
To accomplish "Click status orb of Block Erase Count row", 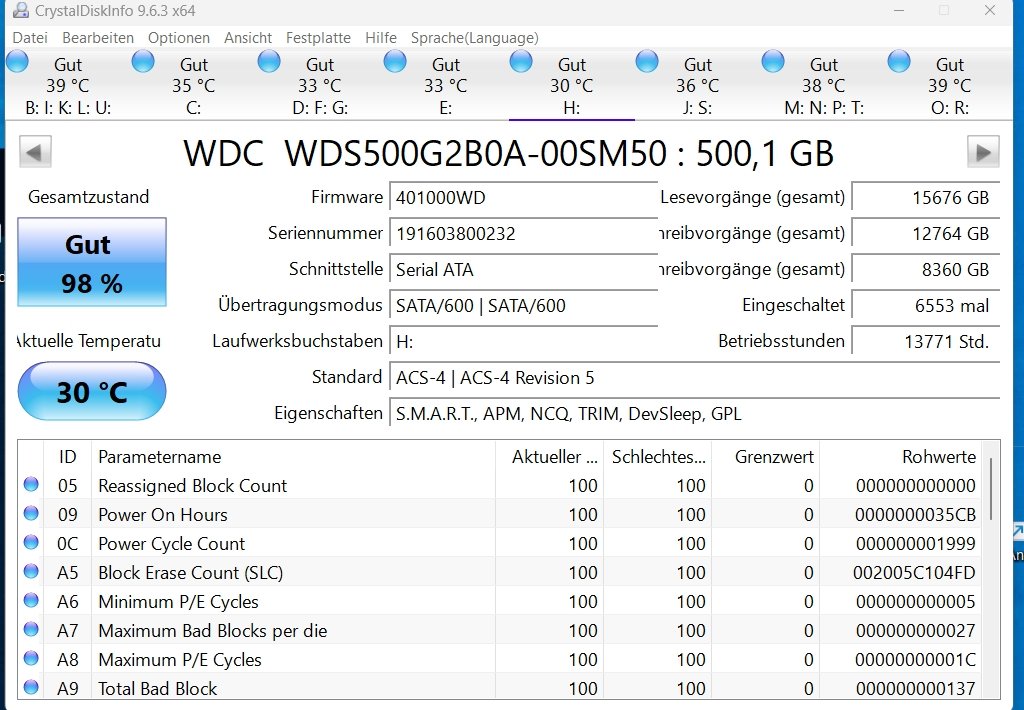I will coord(31,571).
